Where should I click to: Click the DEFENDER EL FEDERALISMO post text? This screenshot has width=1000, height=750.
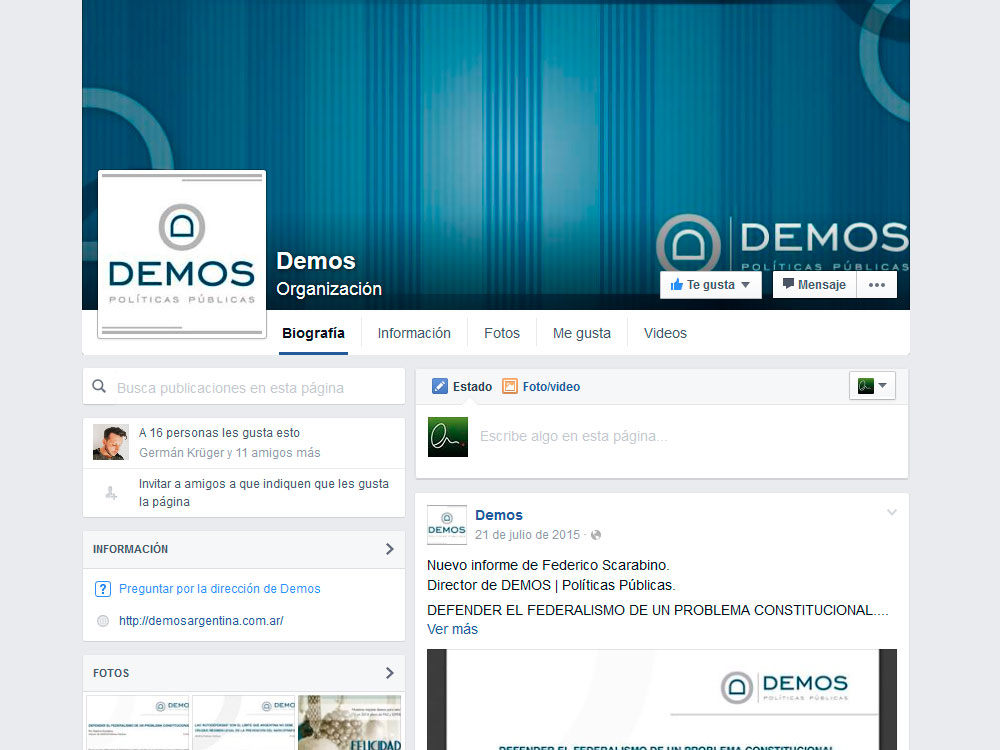pyautogui.click(x=658, y=610)
